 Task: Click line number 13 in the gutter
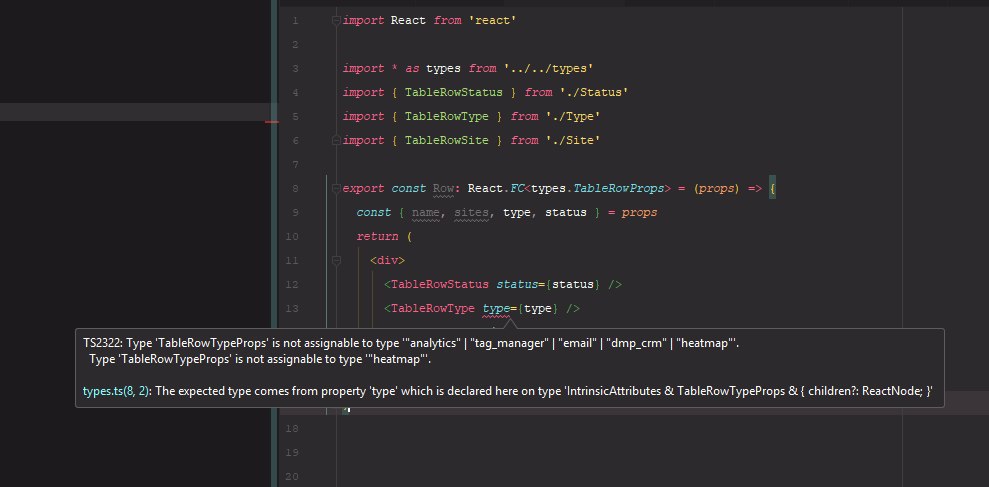point(291,308)
